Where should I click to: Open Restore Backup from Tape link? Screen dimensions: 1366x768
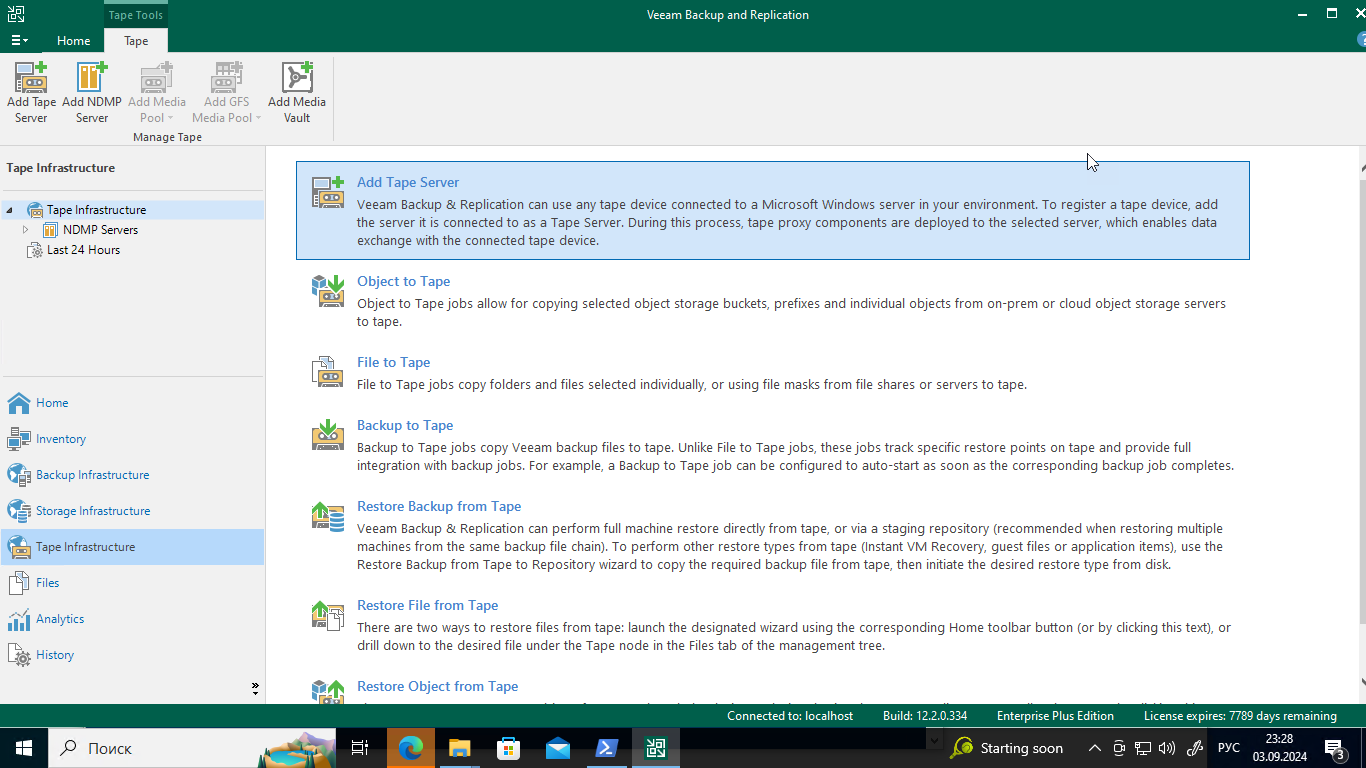coord(439,506)
